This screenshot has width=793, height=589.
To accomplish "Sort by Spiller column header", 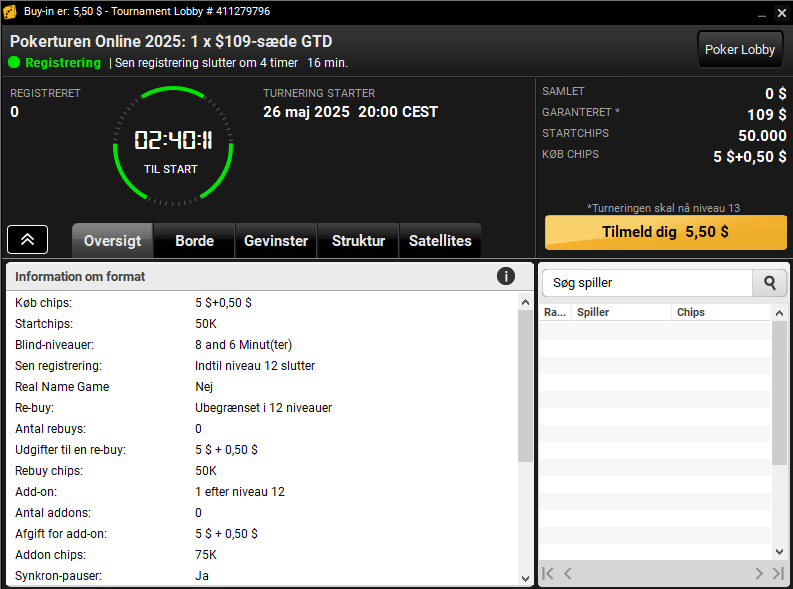I will coord(621,312).
